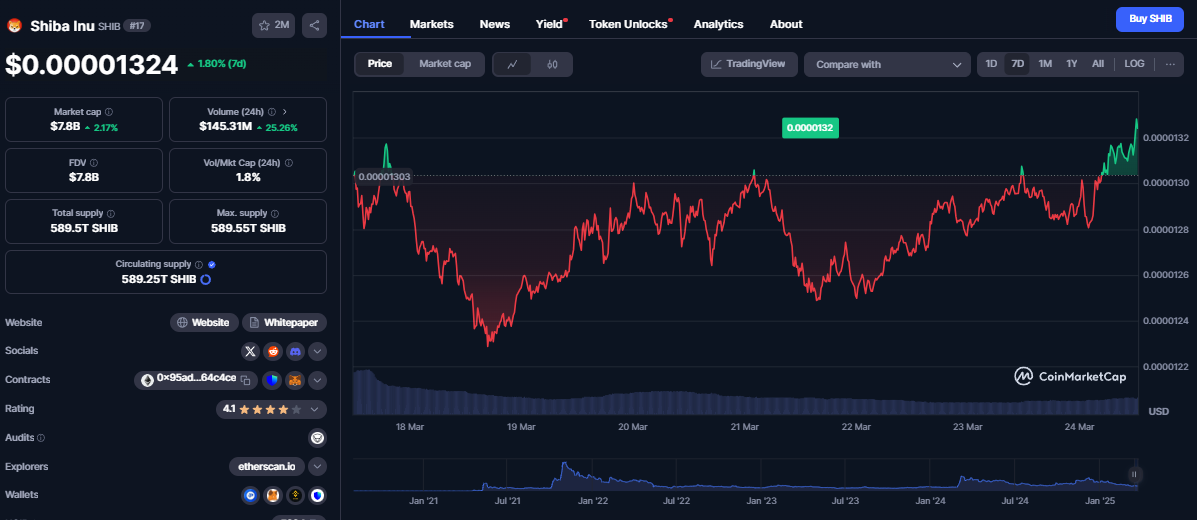Expand Volume (24h) arrow
This screenshot has height=520, width=1197.
pos(285,111)
